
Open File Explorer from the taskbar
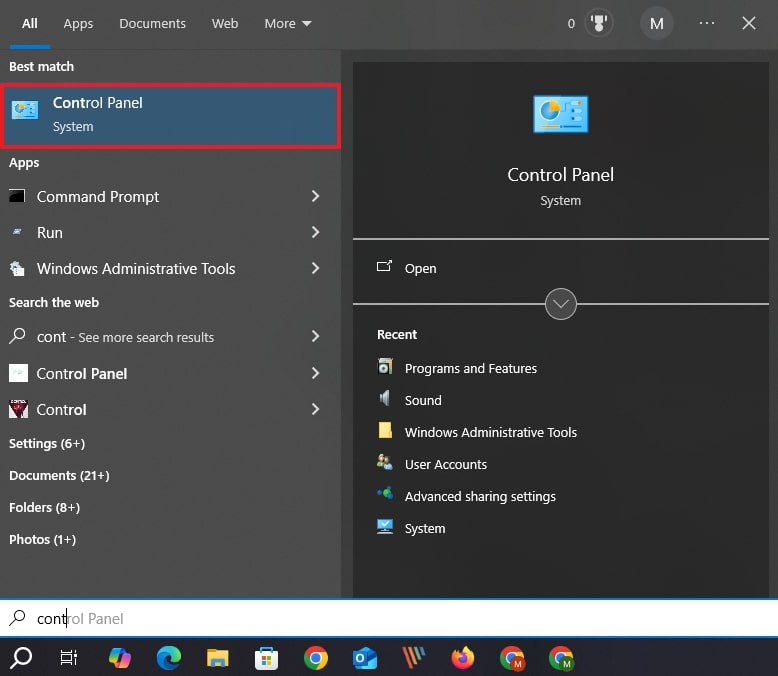tap(217, 658)
